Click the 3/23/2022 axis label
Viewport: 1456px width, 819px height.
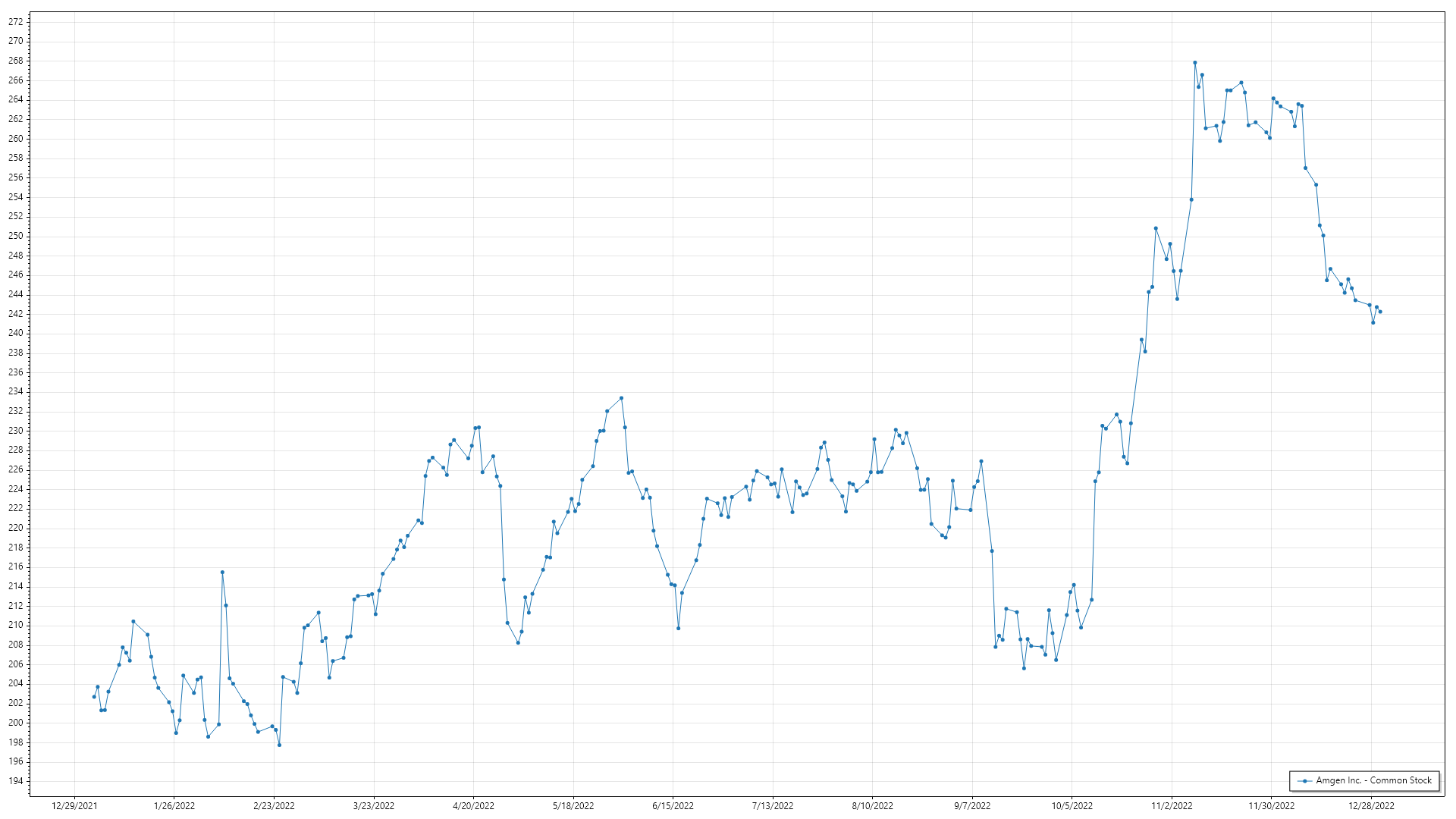374,805
